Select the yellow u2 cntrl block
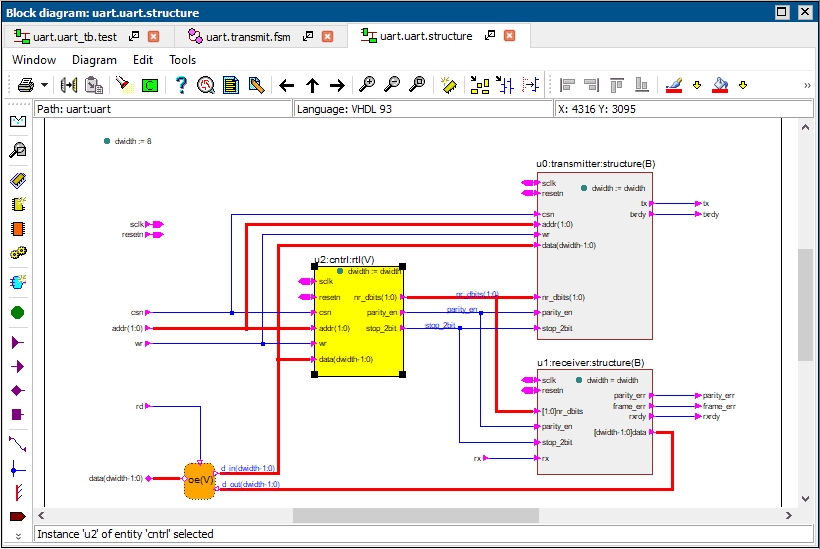Image resolution: width=820 pixels, height=549 pixels. tap(360, 345)
